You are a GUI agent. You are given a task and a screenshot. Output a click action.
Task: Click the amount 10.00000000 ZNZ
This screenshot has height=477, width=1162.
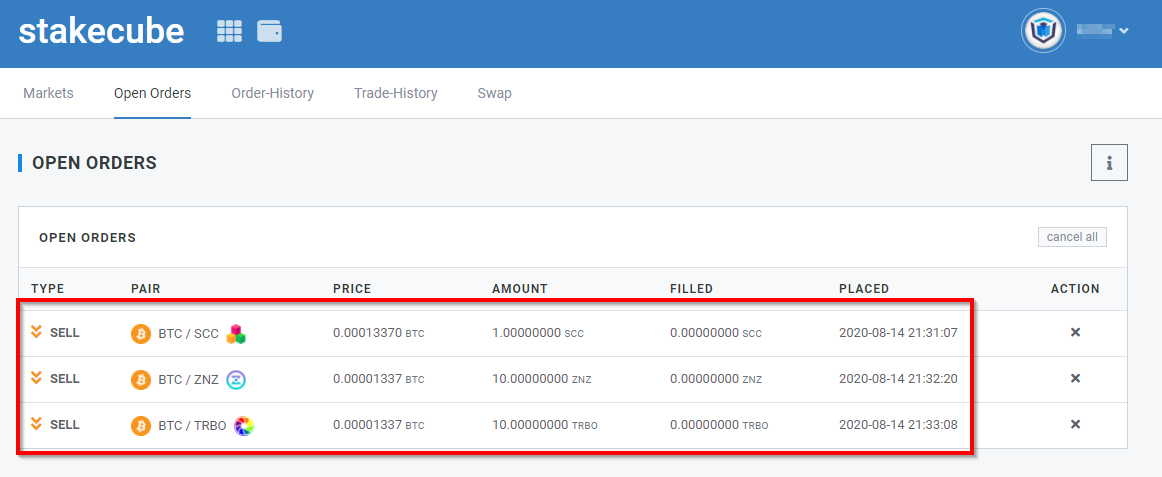pos(542,379)
